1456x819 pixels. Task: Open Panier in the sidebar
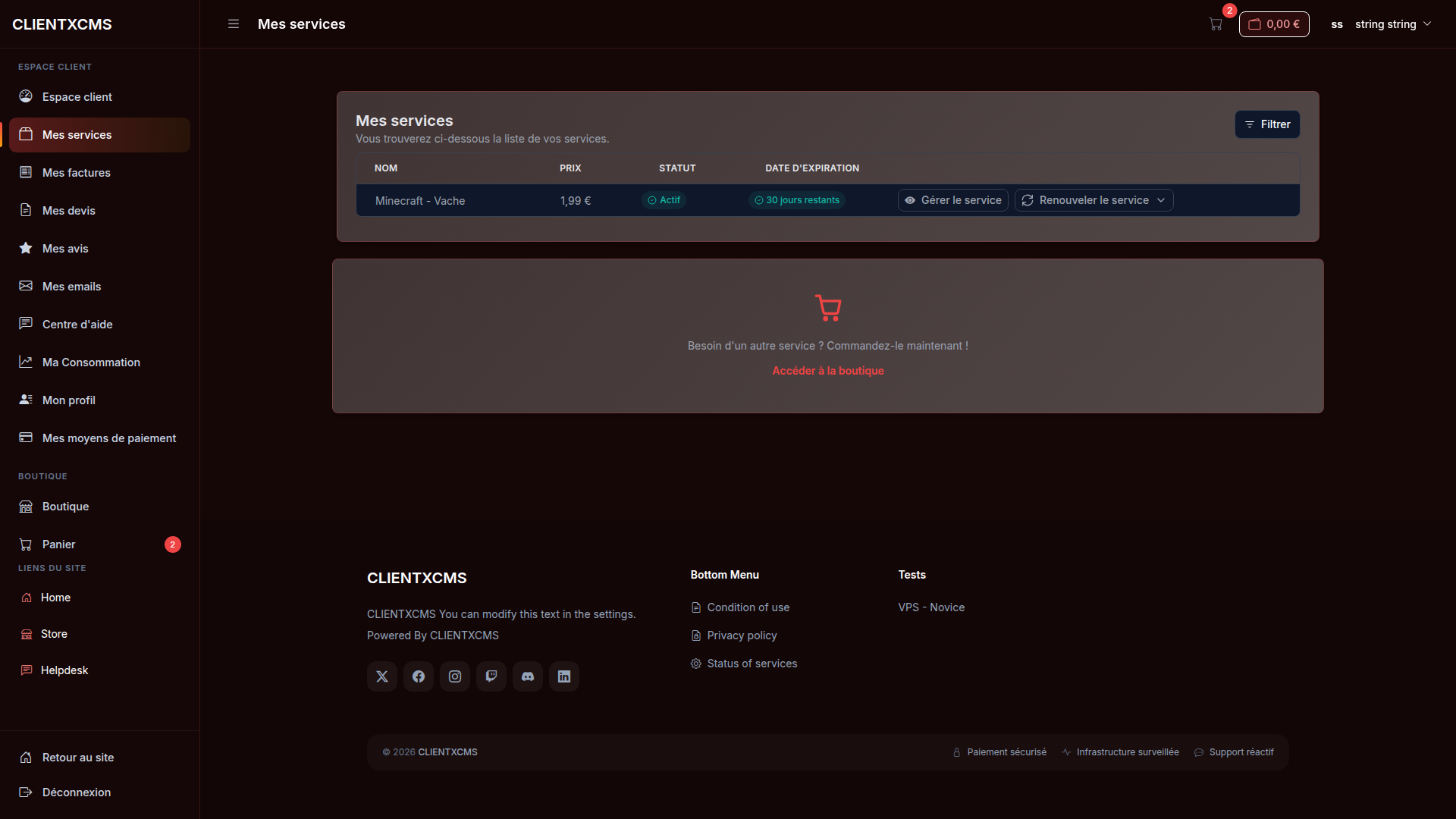(99, 544)
